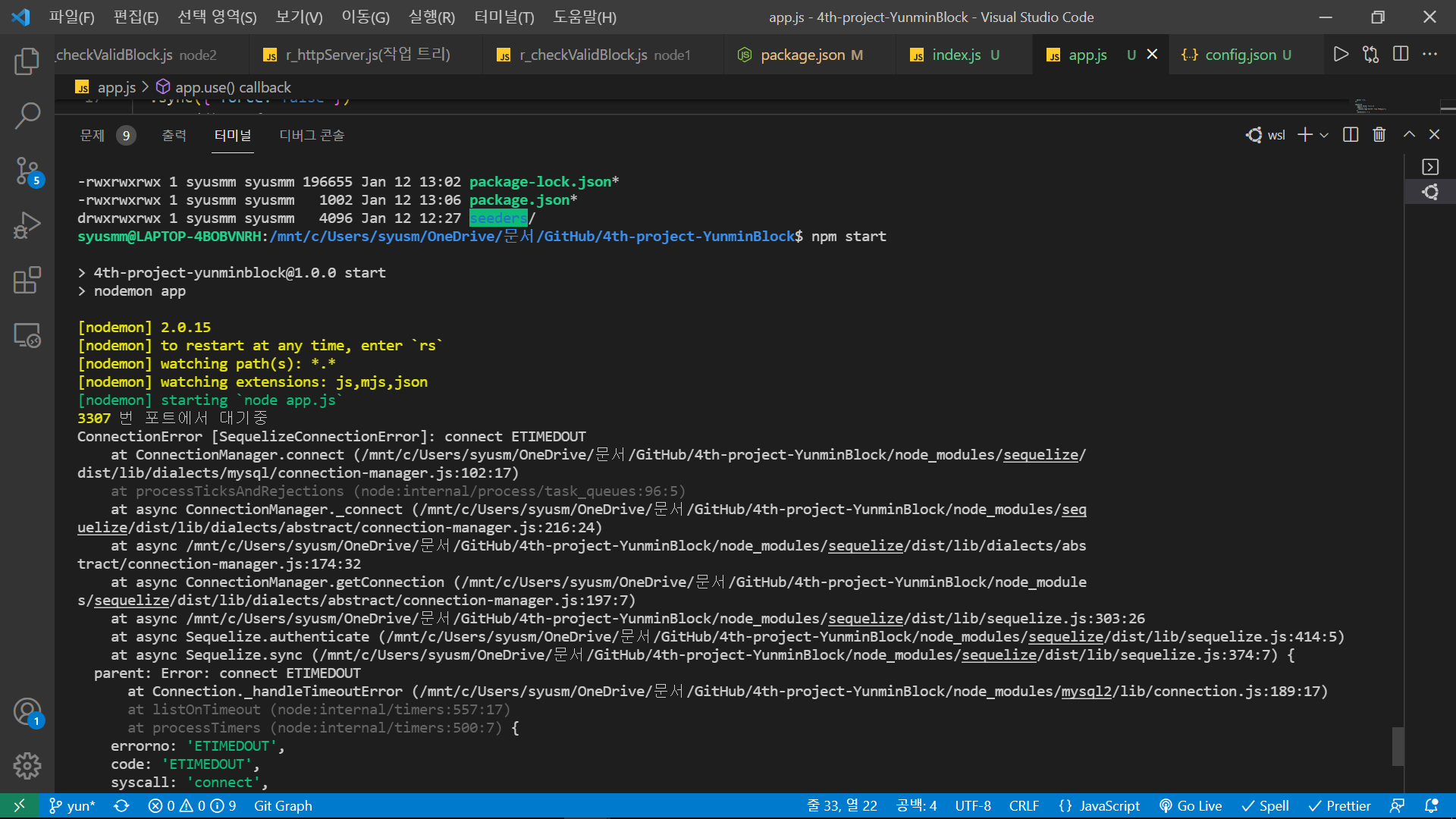This screenshot has width=1456, height=819.
Task: Click the Run code play icon
Action: click(1341, 55)
